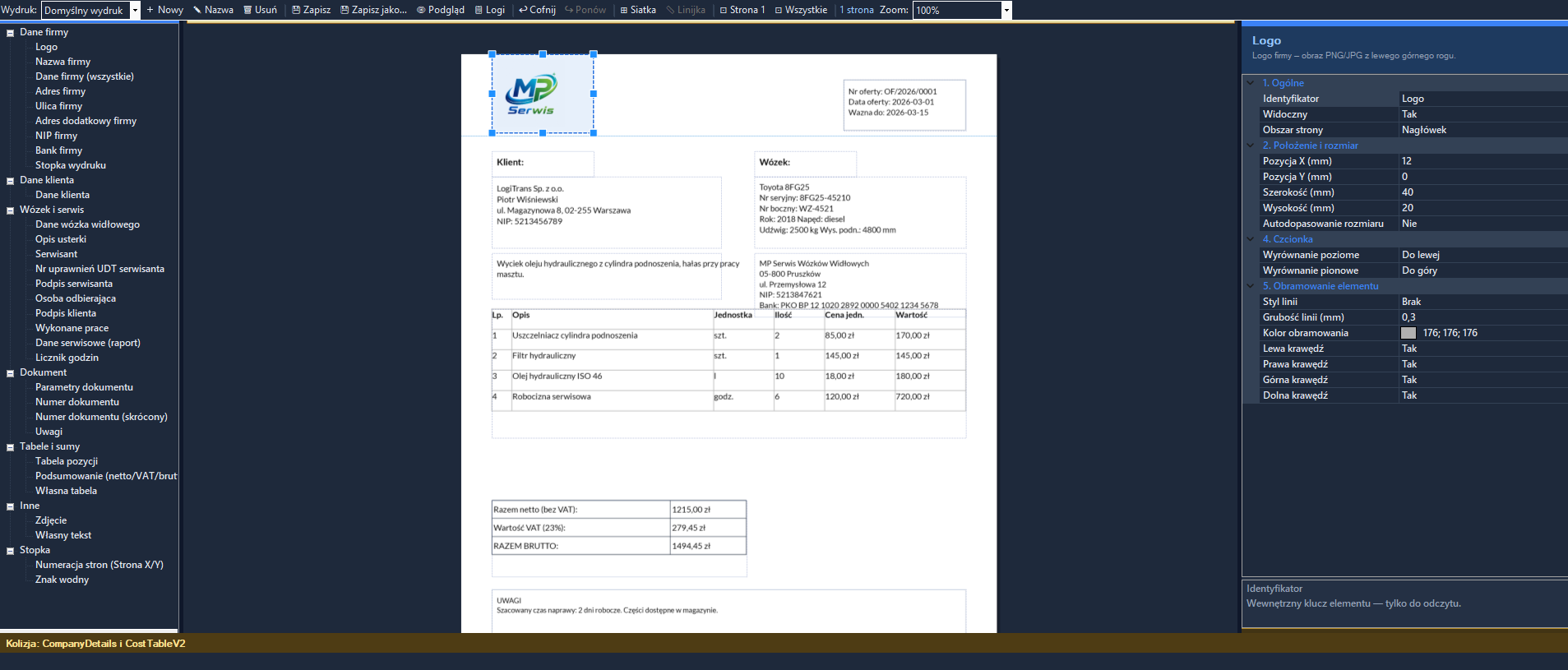Edit the Grubość linii (mm) value
The image size is (1568, 670).
click(x=1483, y=317)
